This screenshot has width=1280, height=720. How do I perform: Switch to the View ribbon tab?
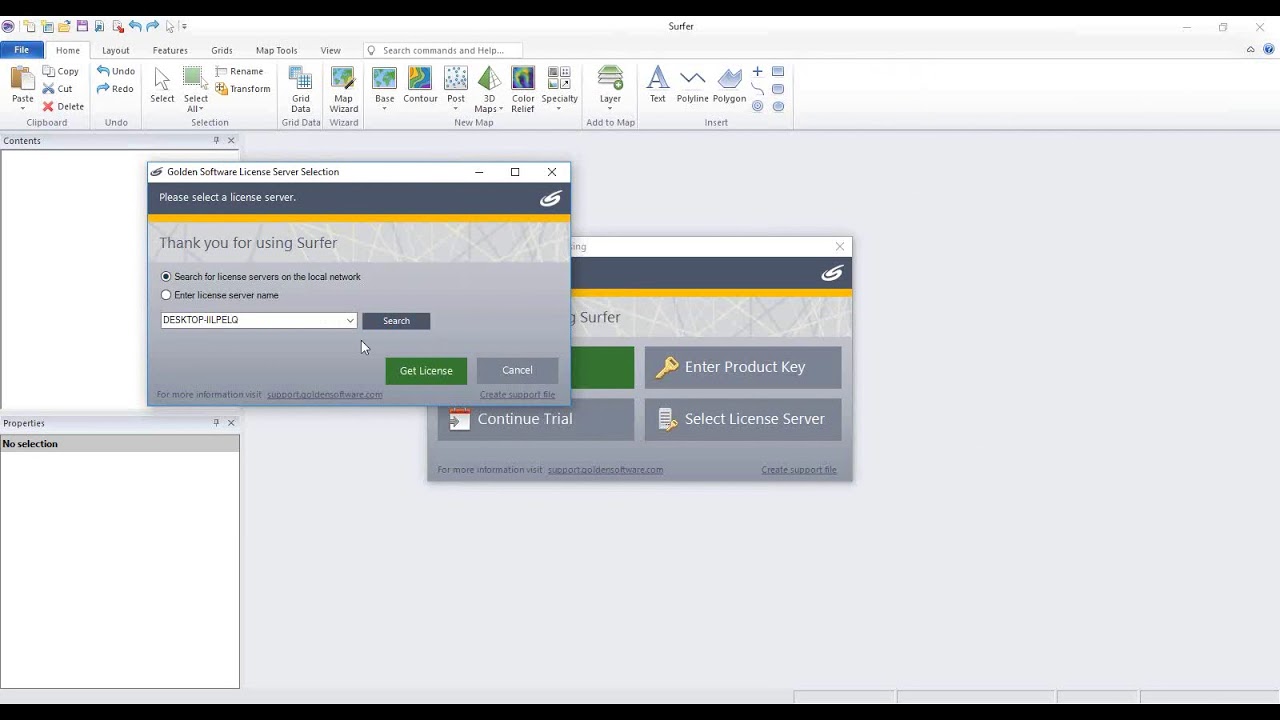pyautogui.click(x=330, y=50)
